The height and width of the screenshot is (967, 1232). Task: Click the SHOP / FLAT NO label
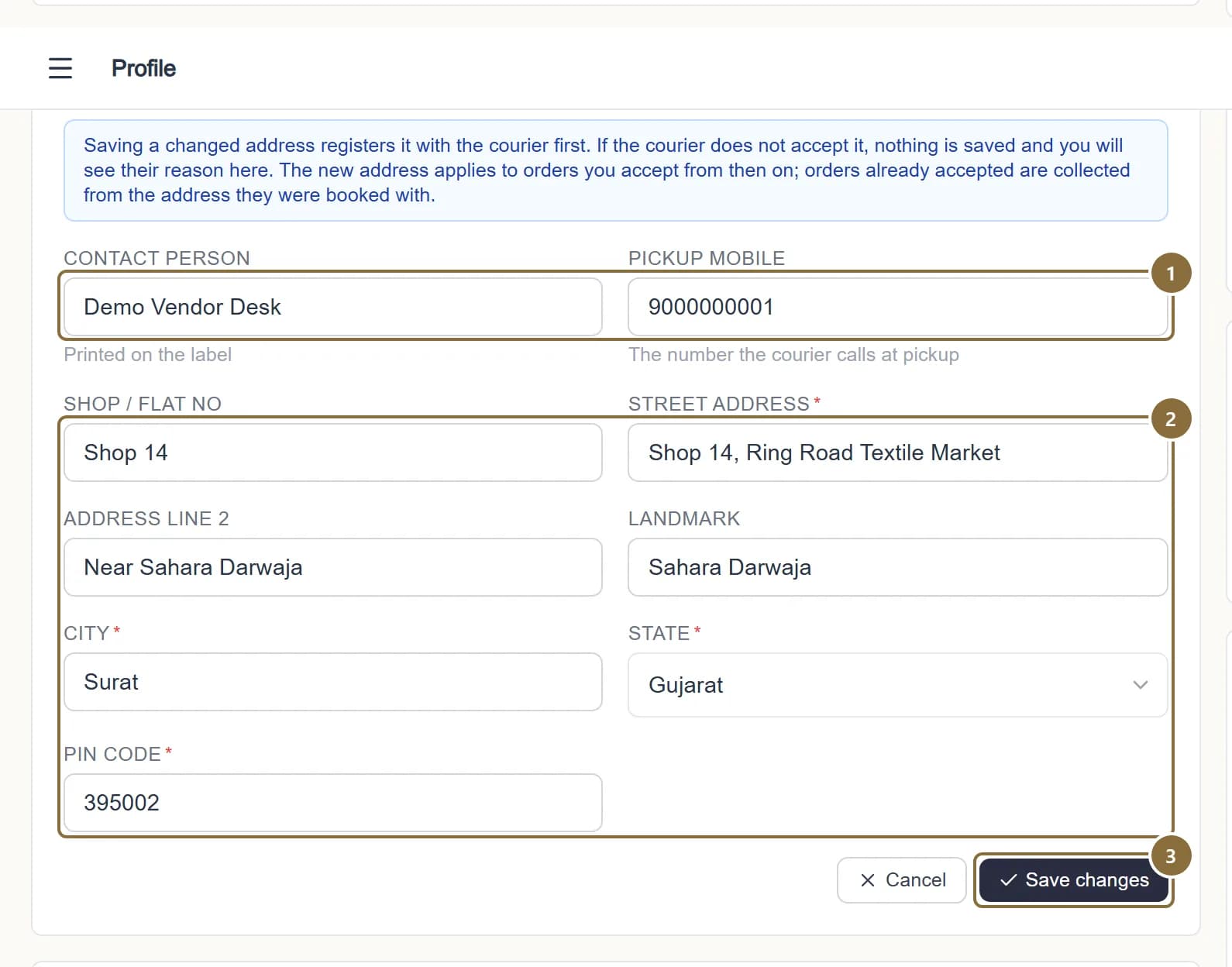click(143, 404)
